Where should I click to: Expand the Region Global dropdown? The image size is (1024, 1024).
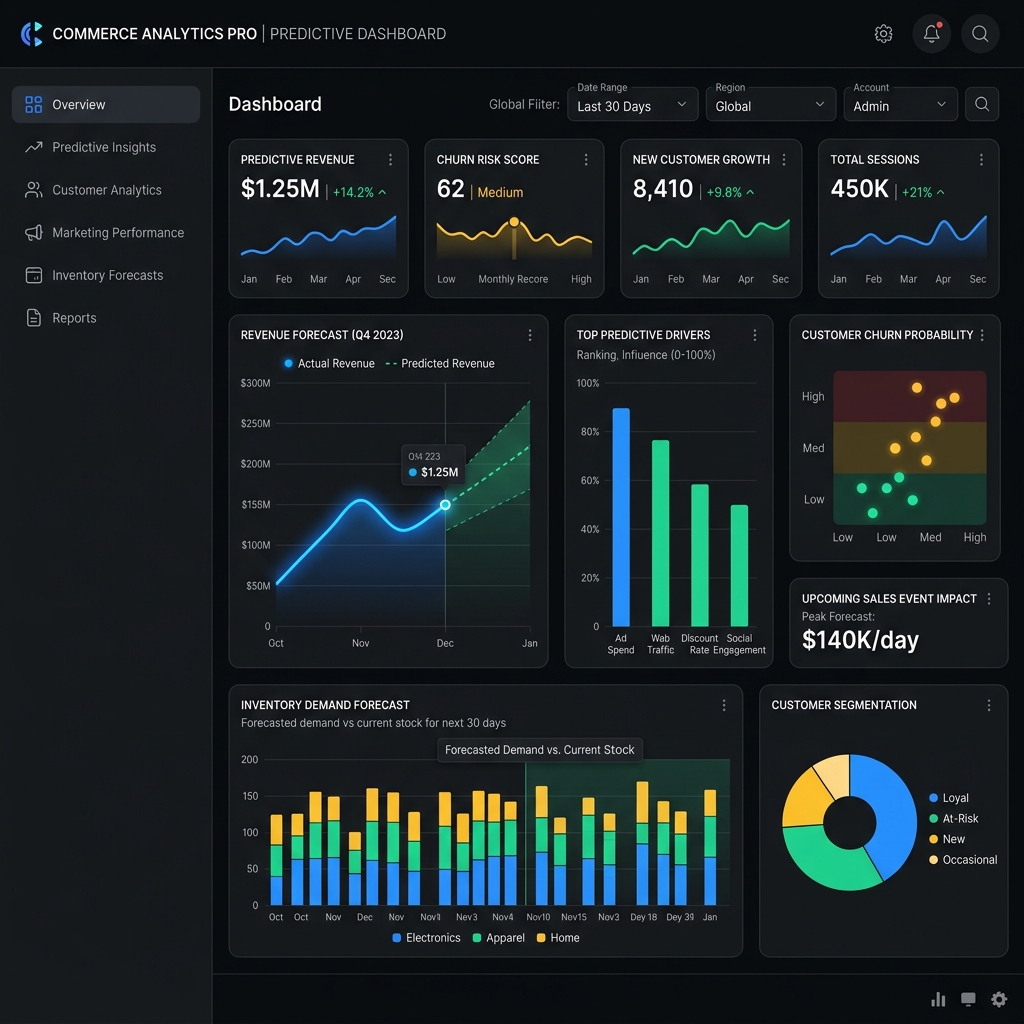tap(770, 105)
